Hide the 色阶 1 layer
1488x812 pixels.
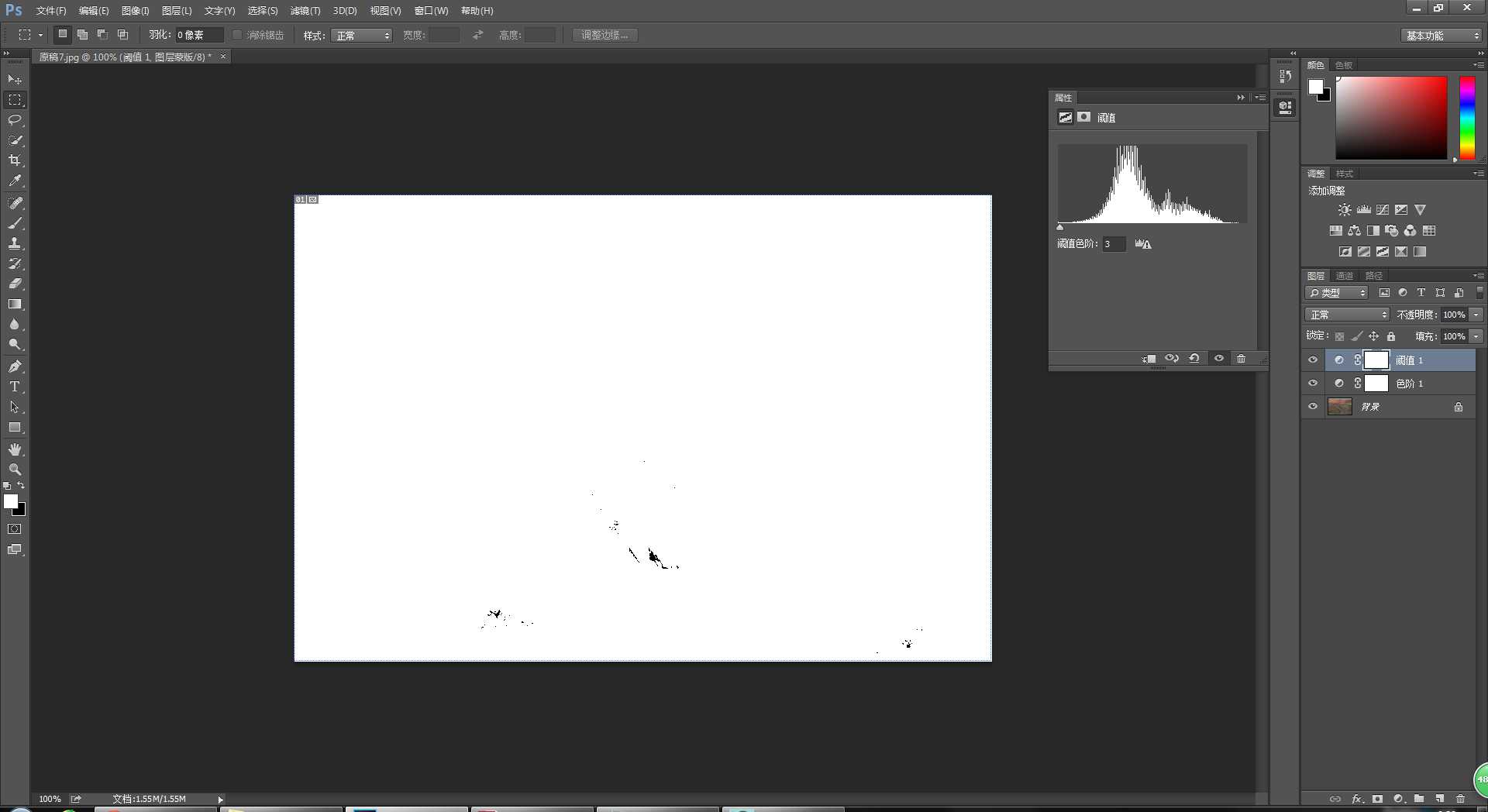click(x=1313, y=383)
